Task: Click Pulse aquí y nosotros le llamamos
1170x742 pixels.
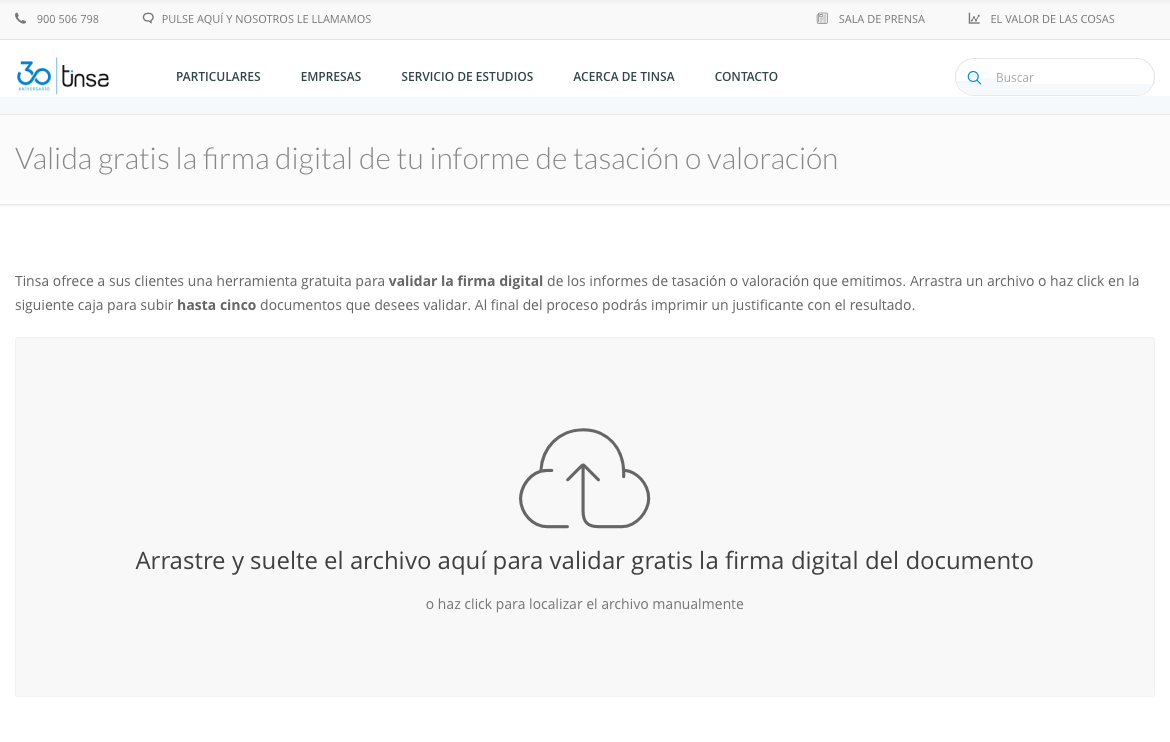Action: [x=266, y=19]
